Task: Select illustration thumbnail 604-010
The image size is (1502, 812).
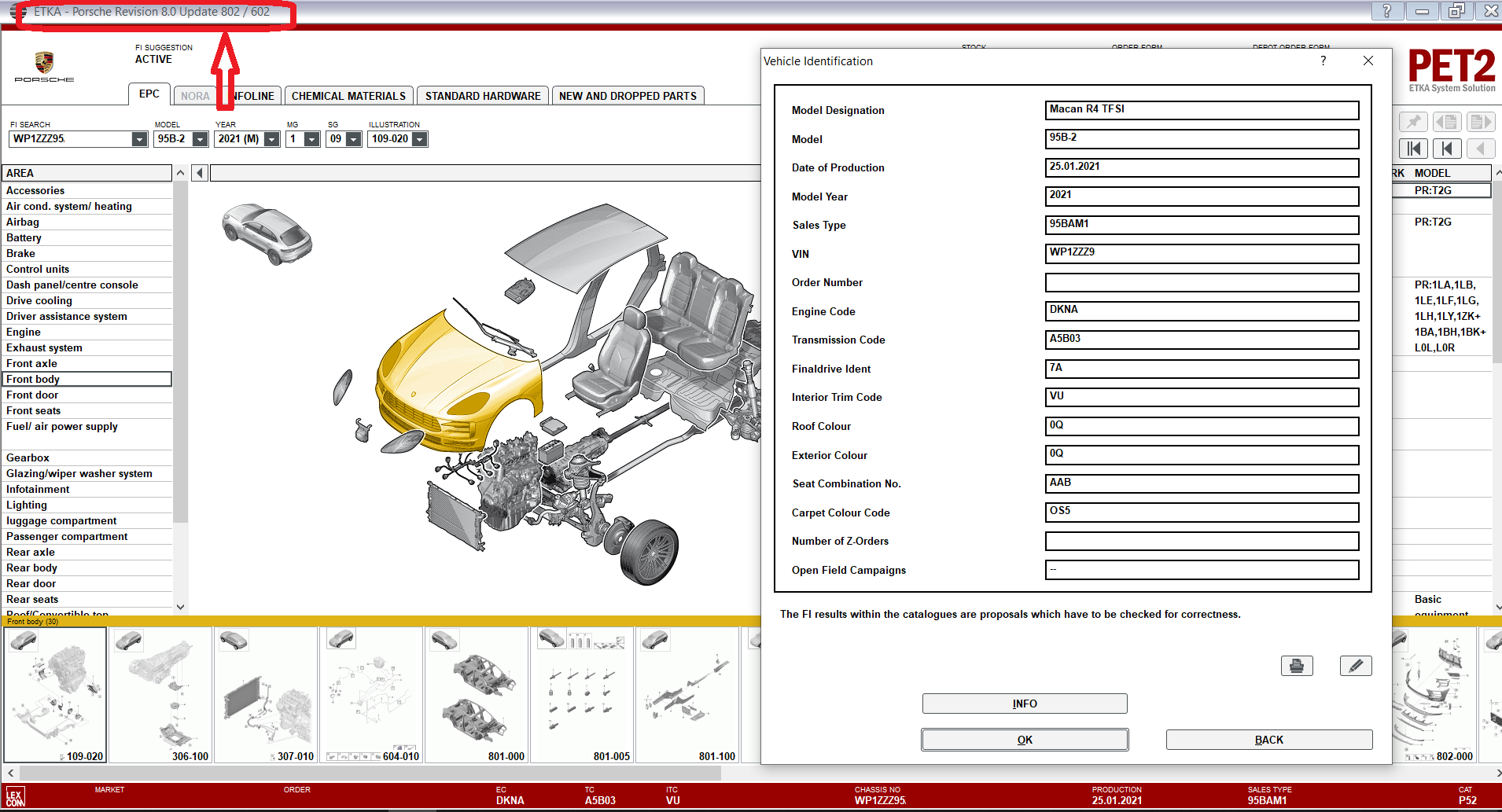Action: click(371, 695)
